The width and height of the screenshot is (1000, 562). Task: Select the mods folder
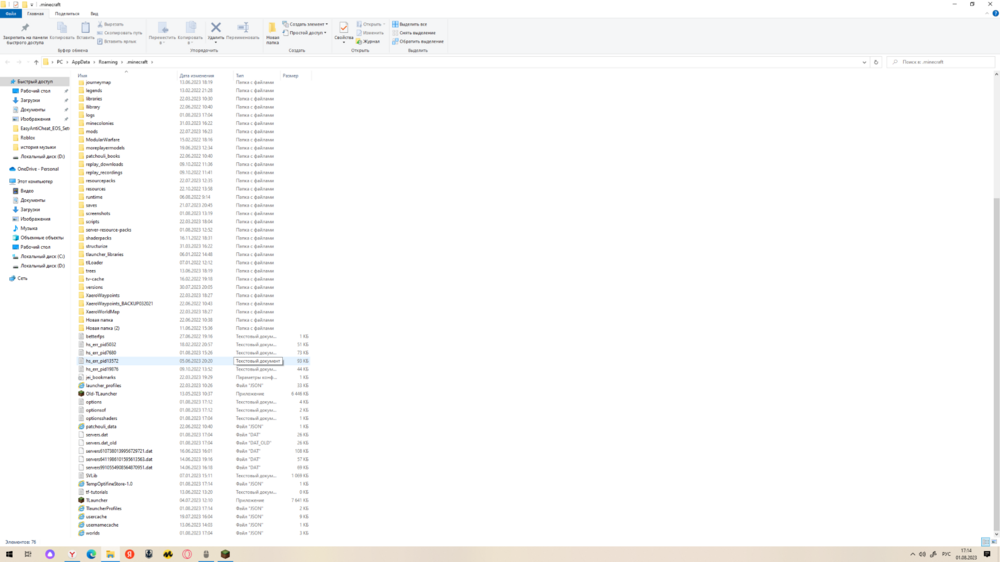(92, 131)
